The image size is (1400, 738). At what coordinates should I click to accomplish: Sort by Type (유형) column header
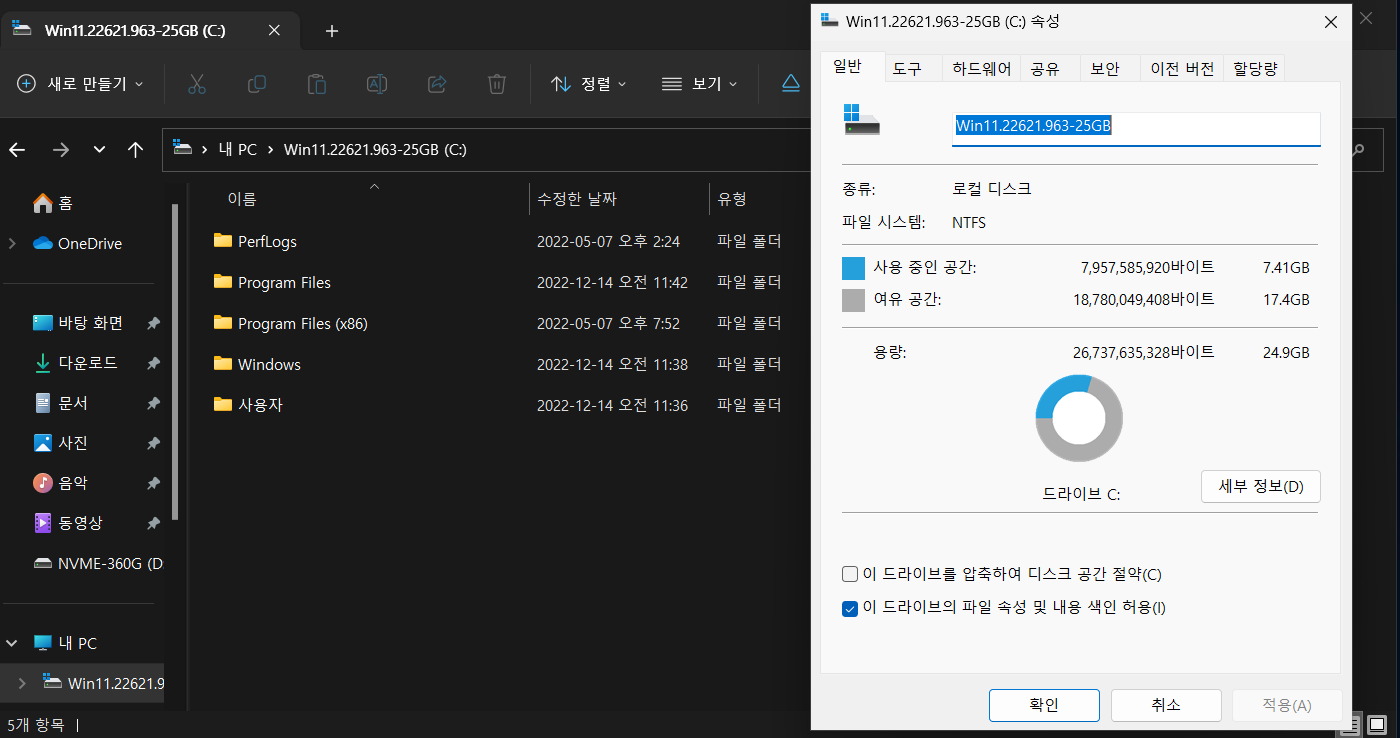(732, 199)
